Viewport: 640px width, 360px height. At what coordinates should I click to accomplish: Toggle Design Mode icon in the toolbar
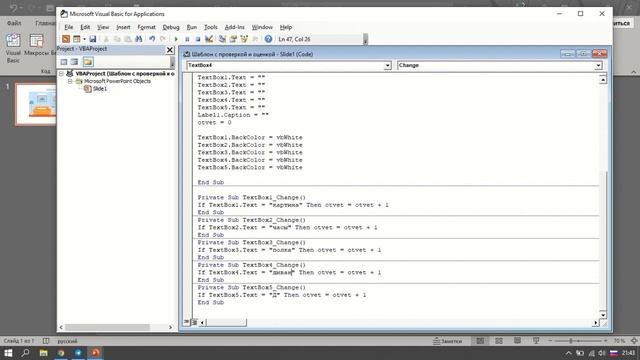point(209,39)
